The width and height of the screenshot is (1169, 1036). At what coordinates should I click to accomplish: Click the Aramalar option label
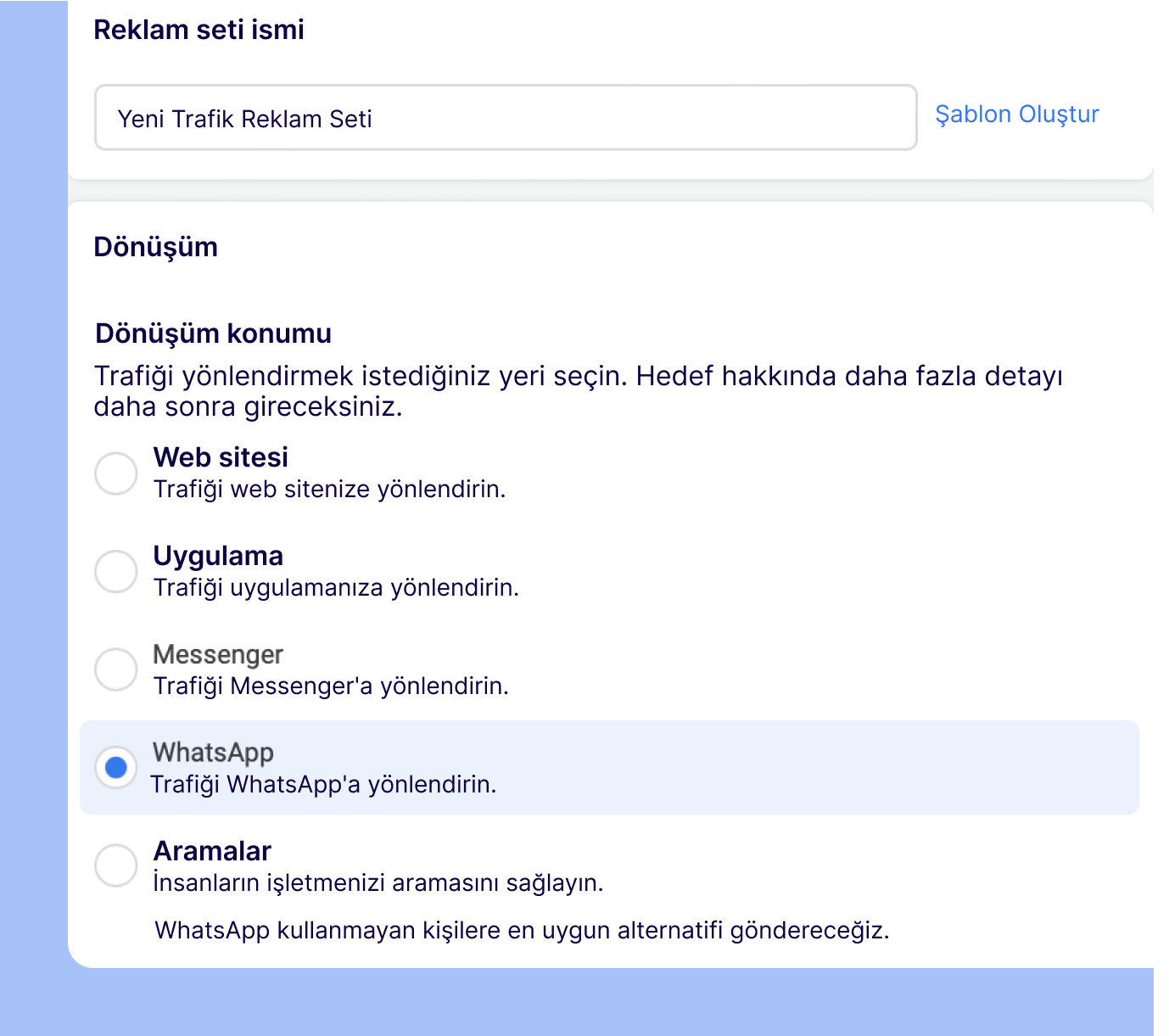click(212, 851)
